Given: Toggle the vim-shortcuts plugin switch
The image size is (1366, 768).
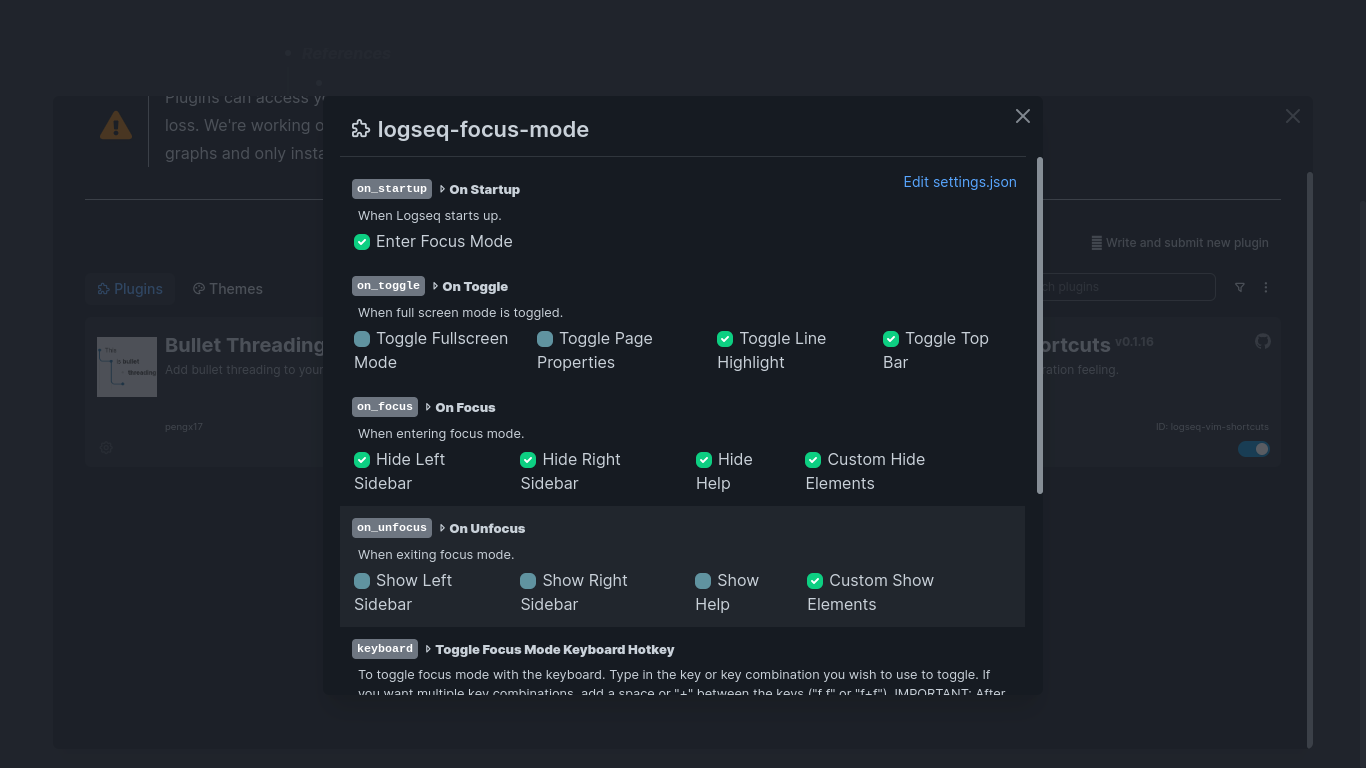Looking at the screenshot, I should point(1253,449).
